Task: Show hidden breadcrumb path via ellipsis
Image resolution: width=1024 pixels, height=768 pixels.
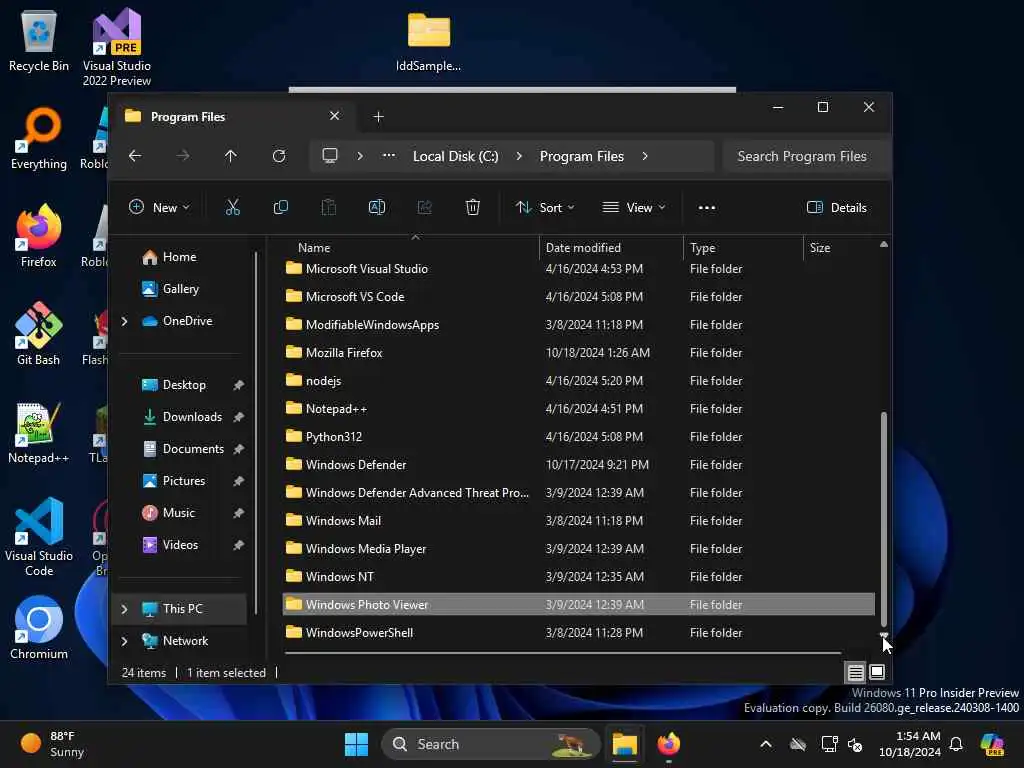Action: (x=389, y=156)
